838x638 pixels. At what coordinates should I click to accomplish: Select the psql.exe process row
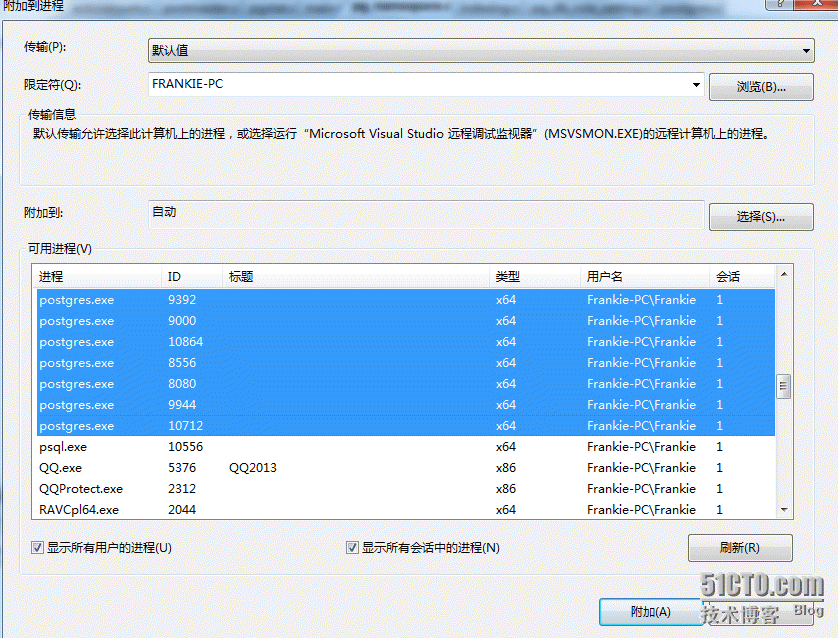pos(406,447)
